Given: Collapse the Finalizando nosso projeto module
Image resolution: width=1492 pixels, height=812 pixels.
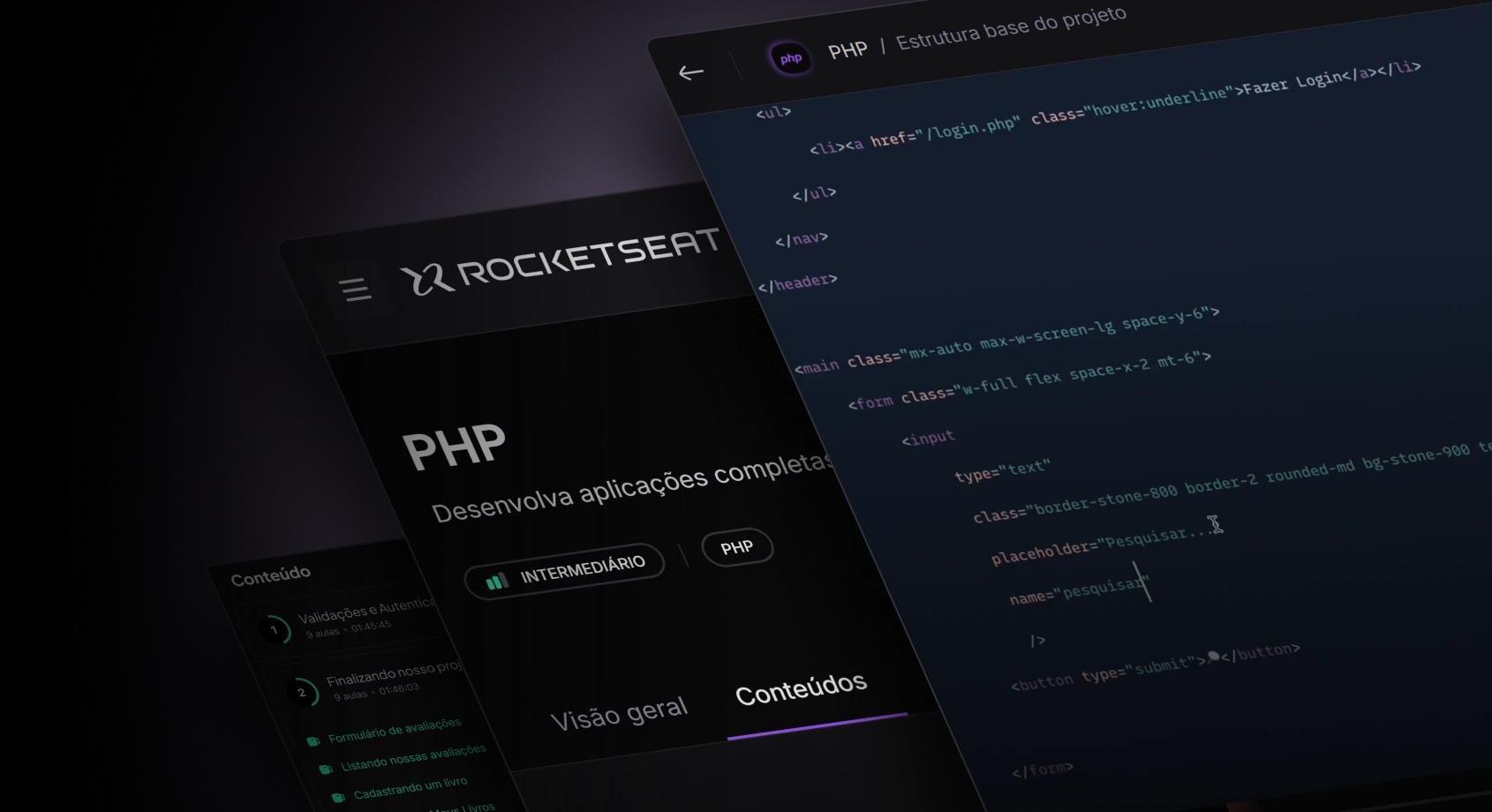Looking at the screenshot, I should 393,676.
